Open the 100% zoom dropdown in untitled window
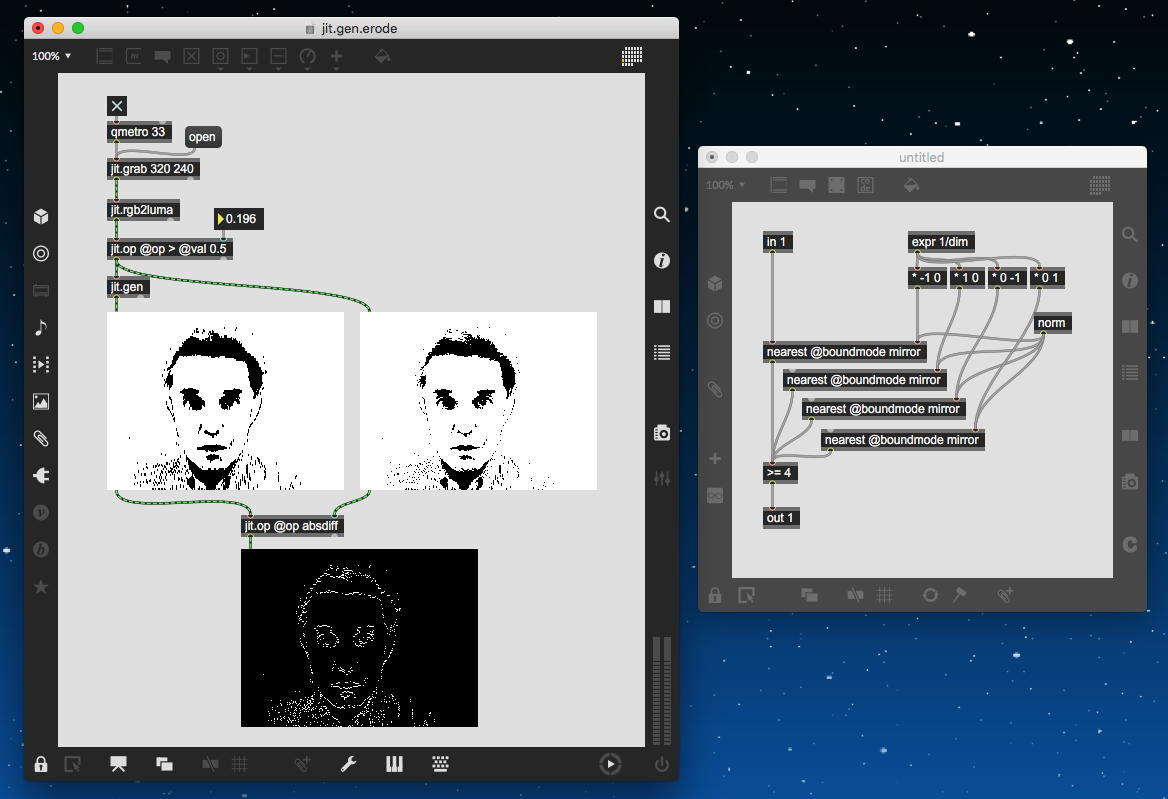 725,185
